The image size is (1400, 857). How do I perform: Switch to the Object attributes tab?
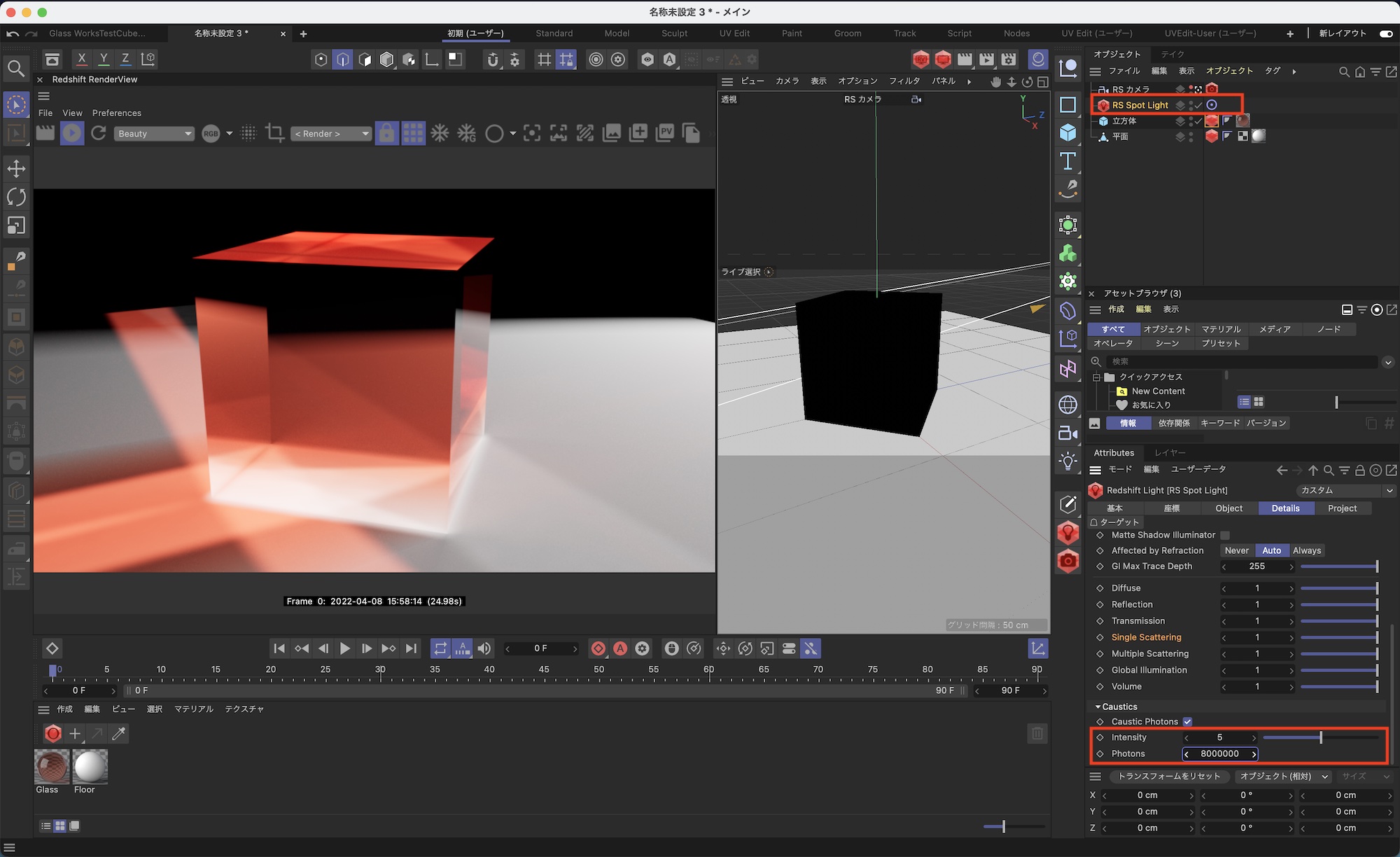[1228, 508]
